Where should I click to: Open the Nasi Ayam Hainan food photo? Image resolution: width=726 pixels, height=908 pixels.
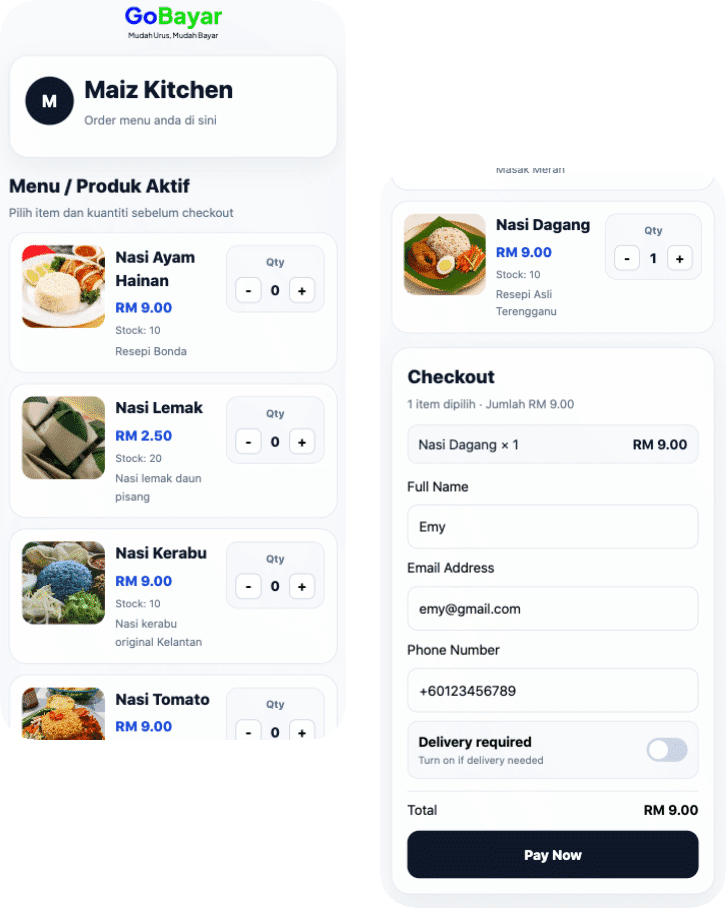point(64,286)
